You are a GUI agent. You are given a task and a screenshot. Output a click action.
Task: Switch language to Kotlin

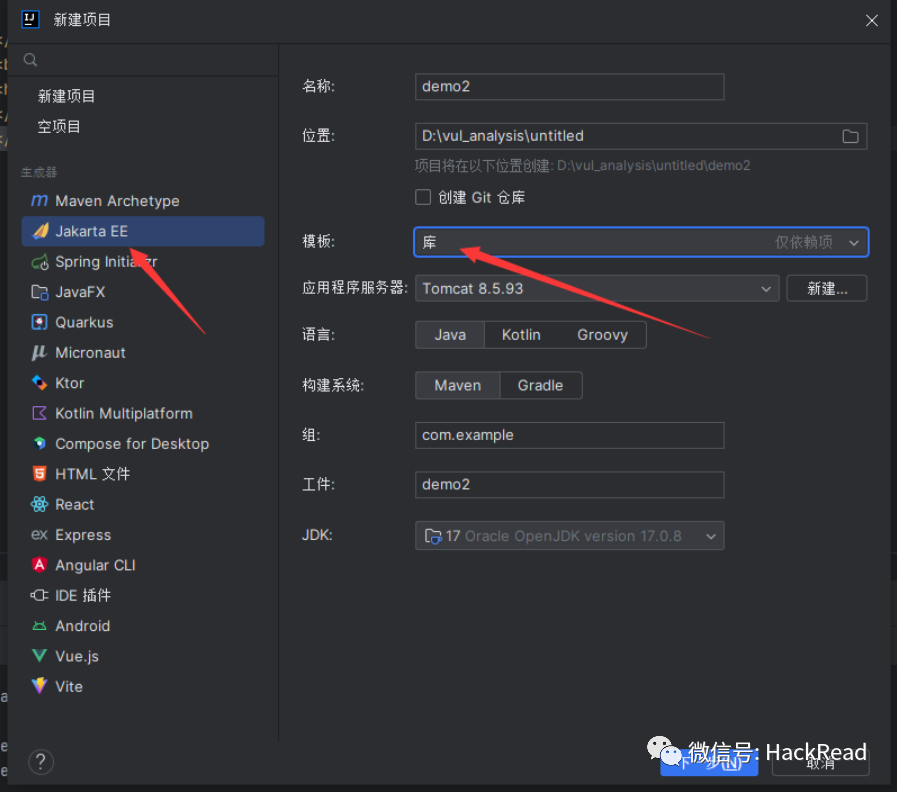tap(521, 335)
